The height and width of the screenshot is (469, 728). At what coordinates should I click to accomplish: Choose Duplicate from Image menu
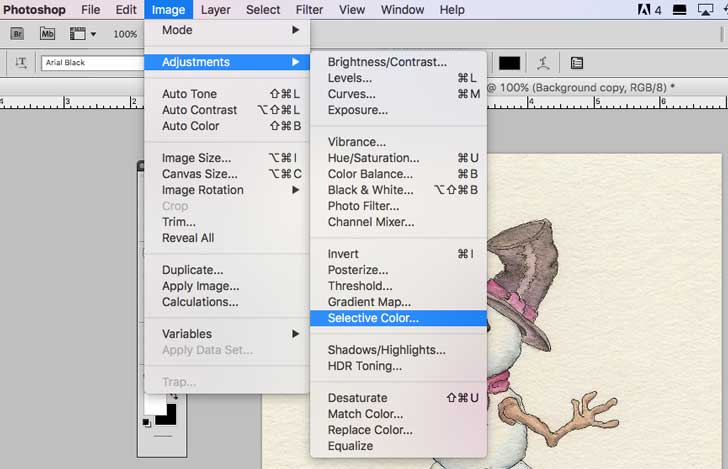(227, 270)
